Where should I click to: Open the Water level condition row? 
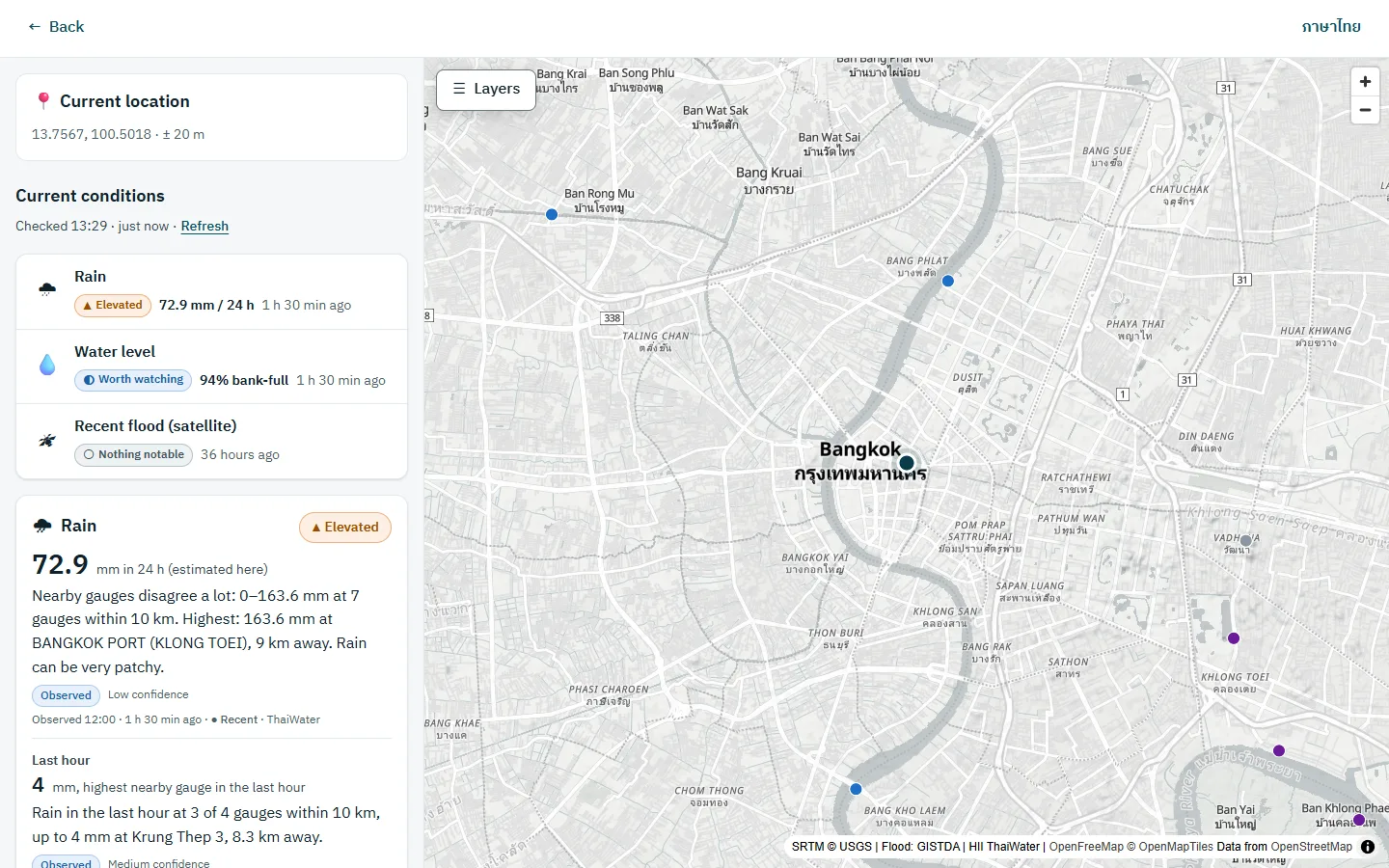point(212,366)
